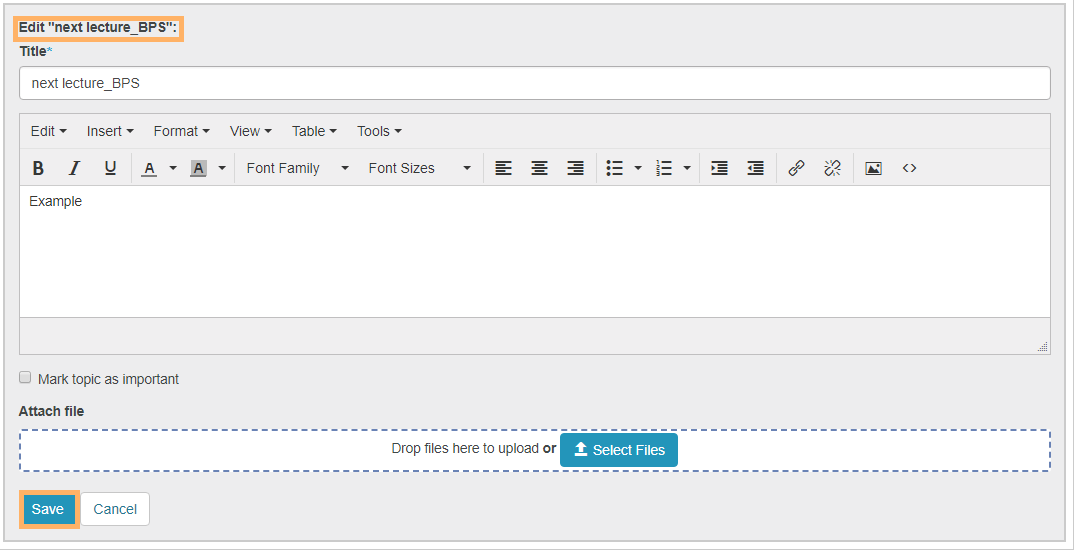1075x552 pixels.
Task: Click the Select Files upload button
Action: (618, 450)
